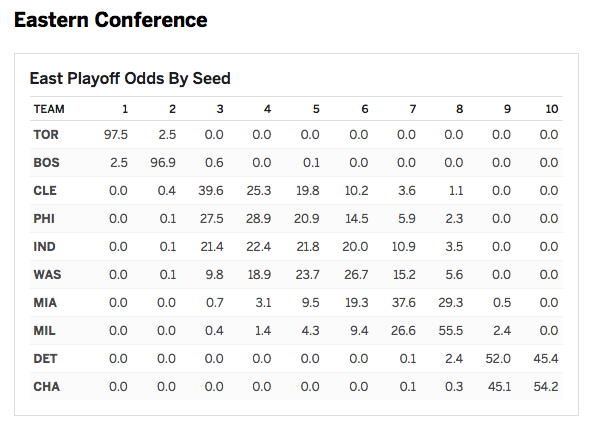Click East Playoff Odds By Seed title
The image size is (597, 427).
(x=130, y=78)
